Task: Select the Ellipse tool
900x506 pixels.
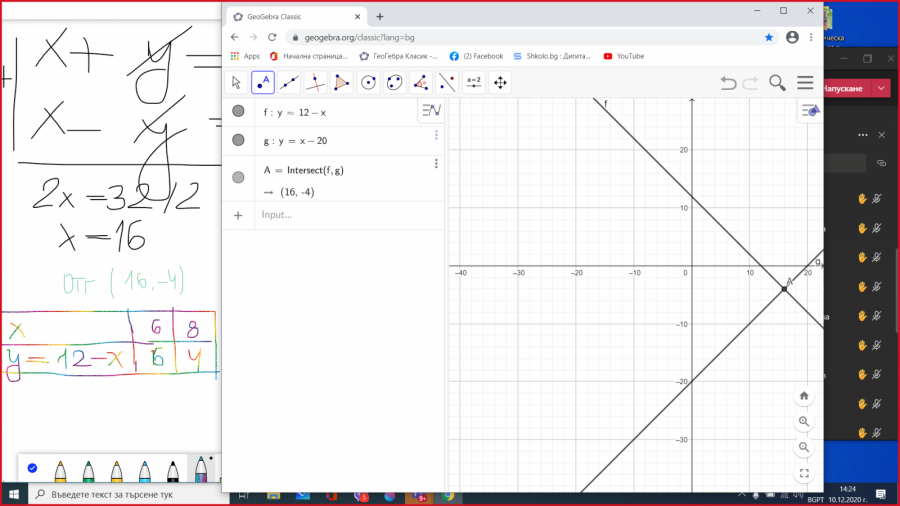Action: tap(395, 83)
